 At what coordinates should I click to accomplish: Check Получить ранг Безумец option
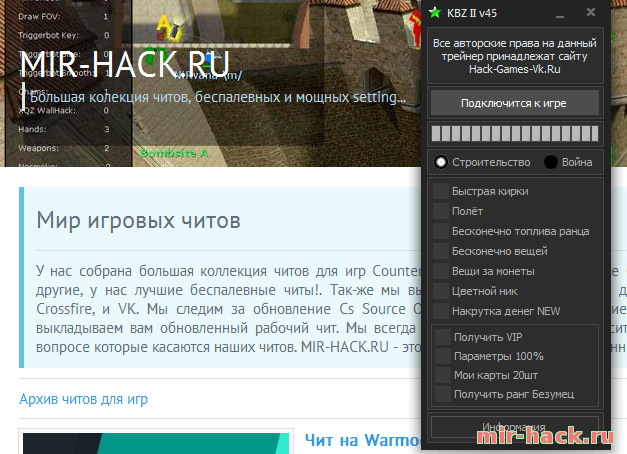443,394
